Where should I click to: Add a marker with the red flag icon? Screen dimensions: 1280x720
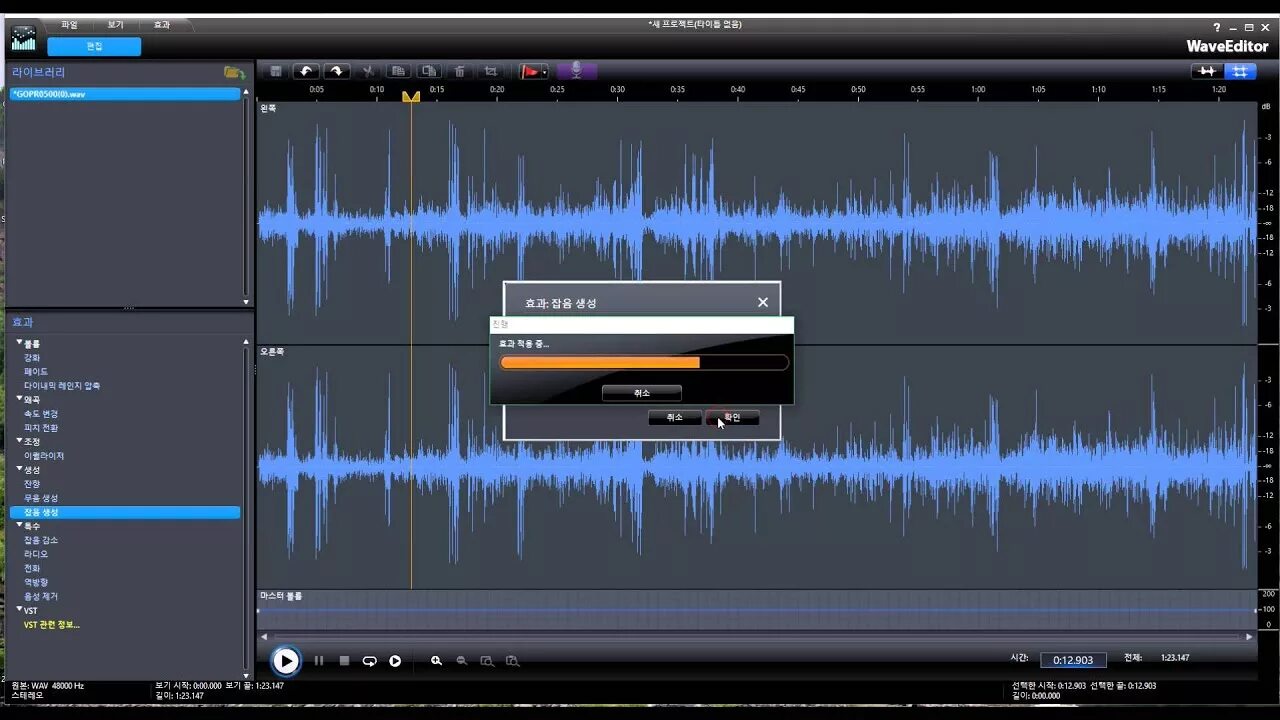click(530, 71)
